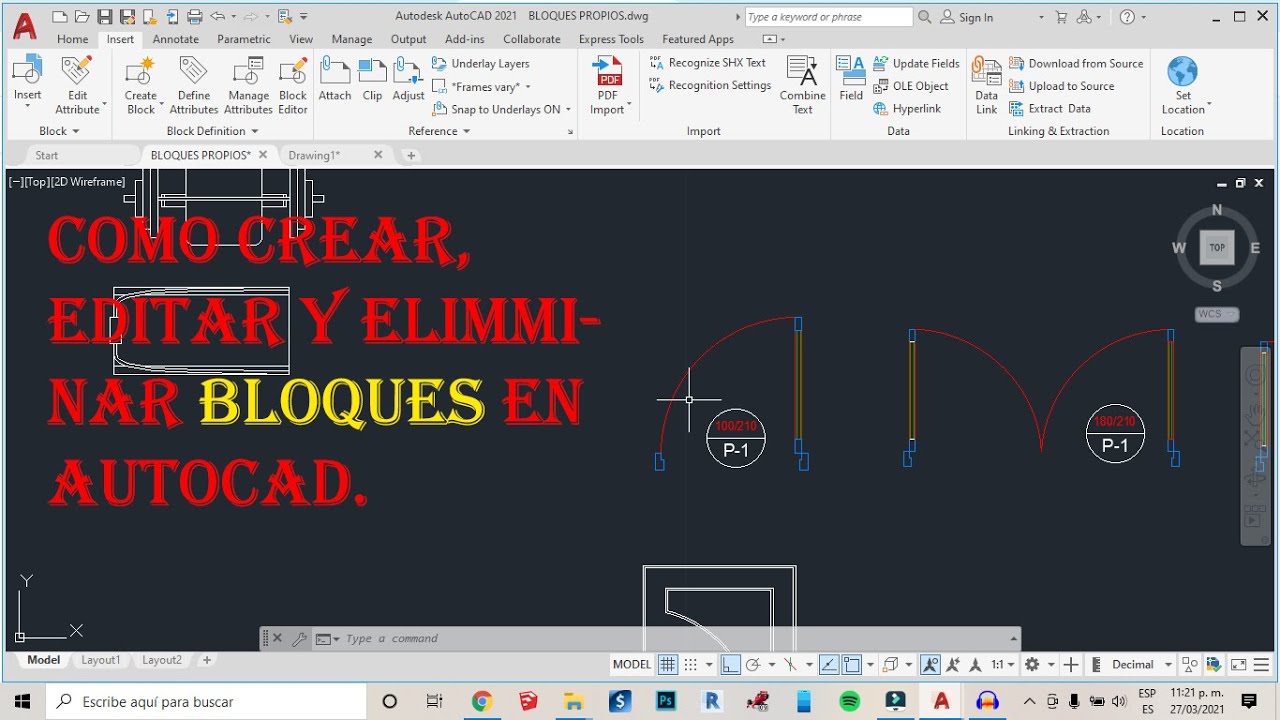Click the Combine Text tool
Viewport: 1280px width, 720px height.
[x=803, y=85]
